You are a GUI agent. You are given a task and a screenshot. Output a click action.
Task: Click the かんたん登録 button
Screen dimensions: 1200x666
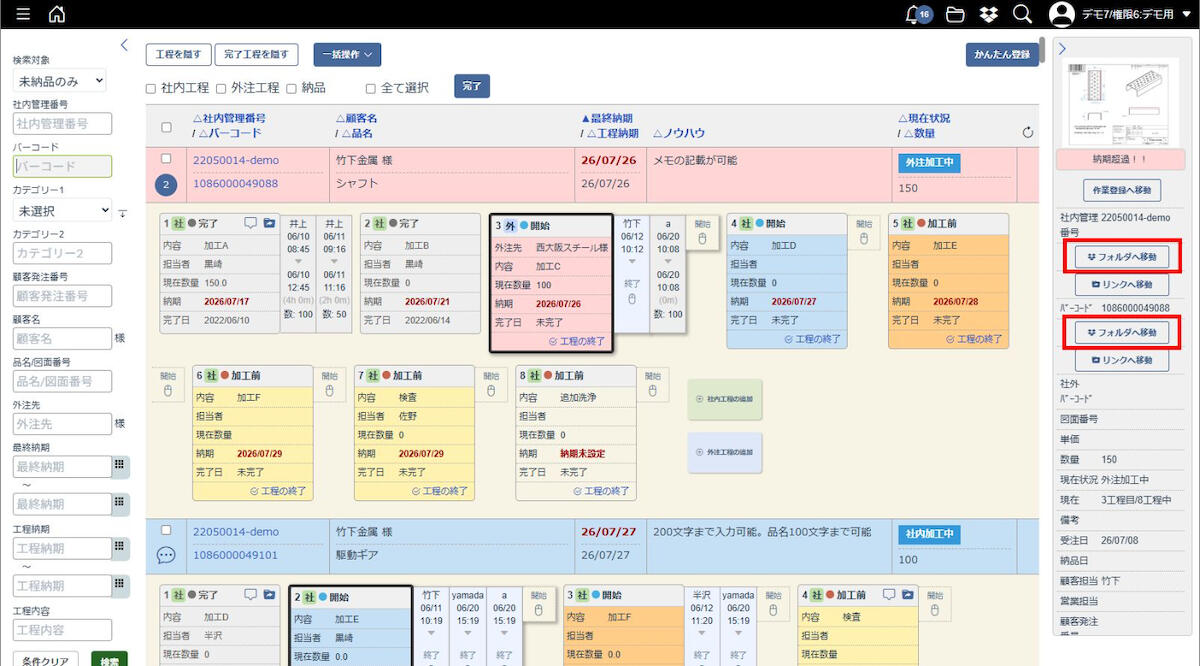[1002, 55]
